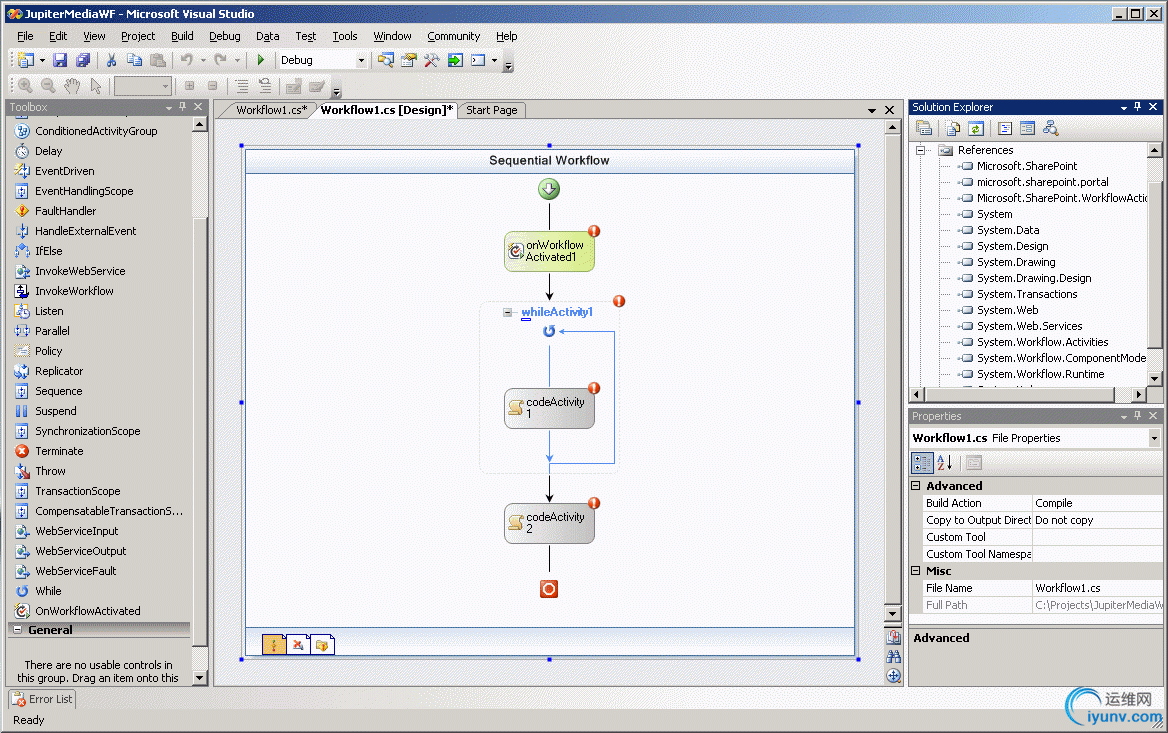Toggle auto-hide pin on Toolbox panel
1168x733 pixels.
[183, 107]
